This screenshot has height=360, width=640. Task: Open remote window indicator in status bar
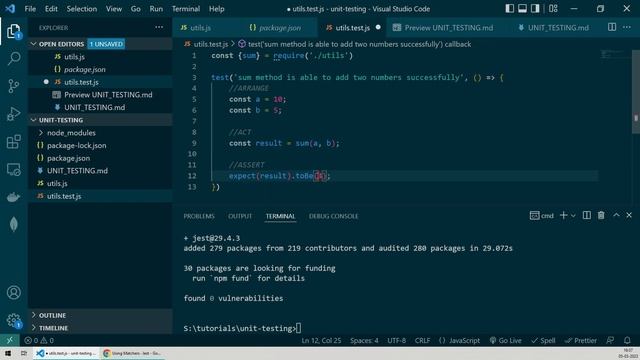(9, 340)
